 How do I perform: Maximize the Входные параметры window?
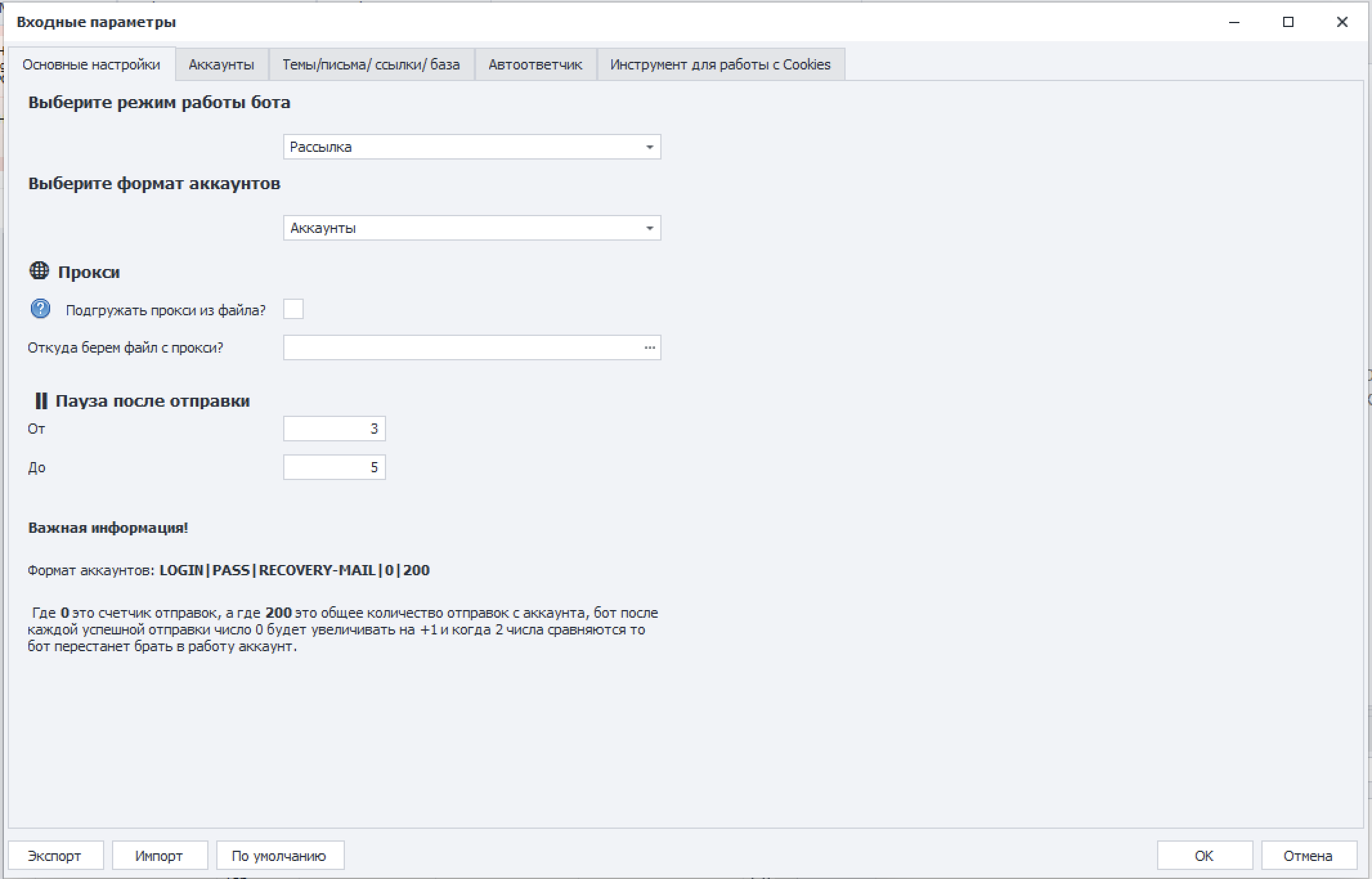click(1288, 22)
